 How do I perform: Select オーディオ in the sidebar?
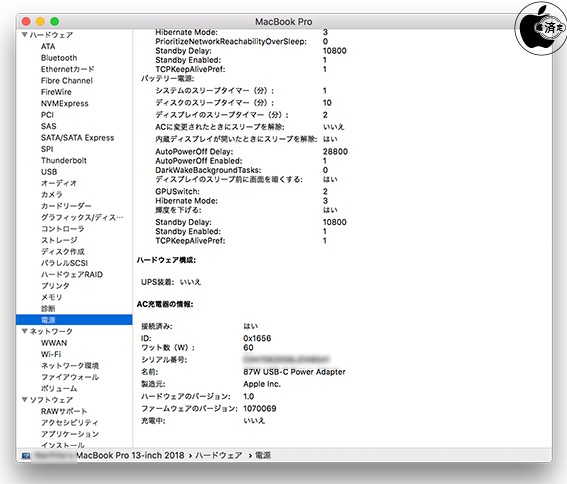pos(59,183)
